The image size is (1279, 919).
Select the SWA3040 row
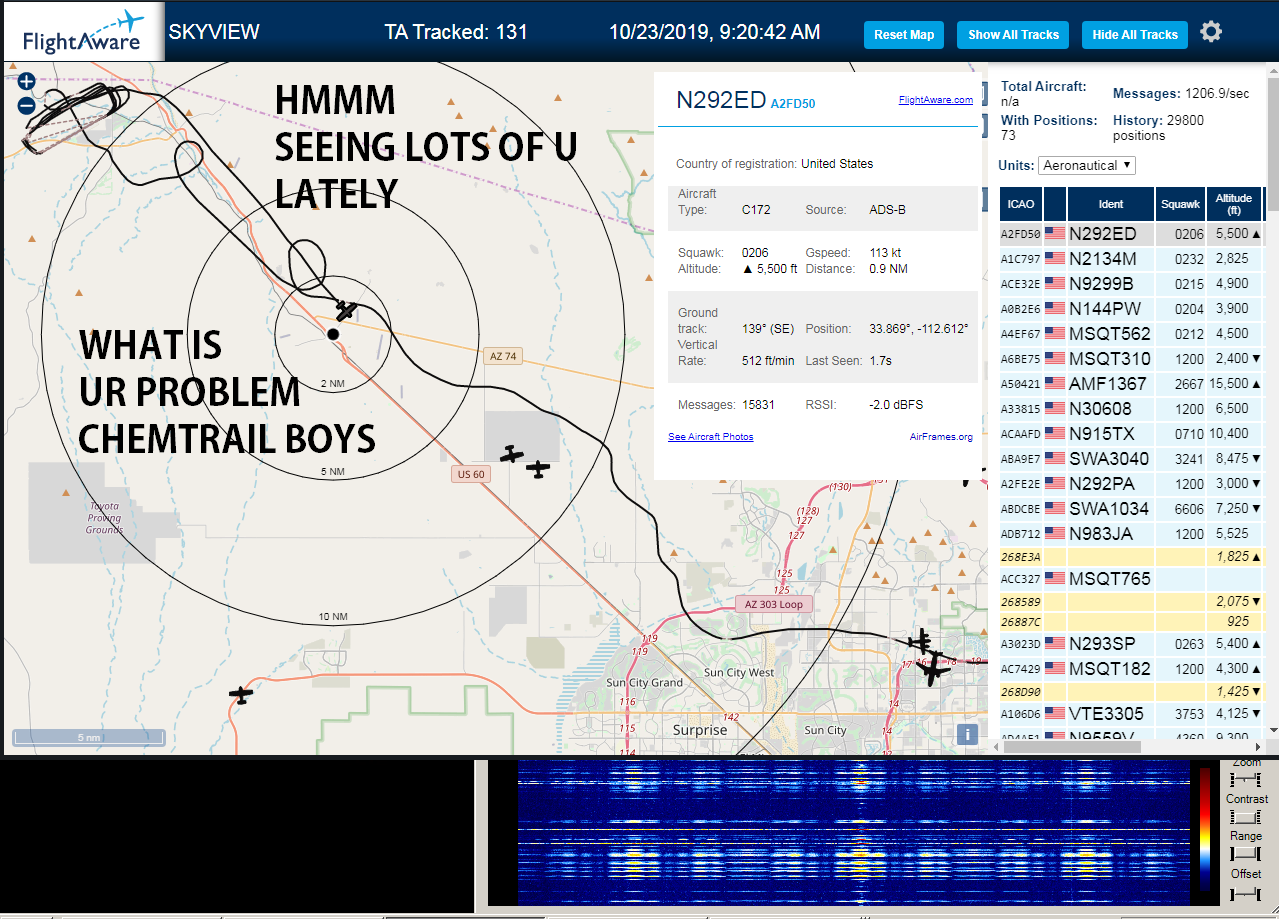[x=1131, y=459]
